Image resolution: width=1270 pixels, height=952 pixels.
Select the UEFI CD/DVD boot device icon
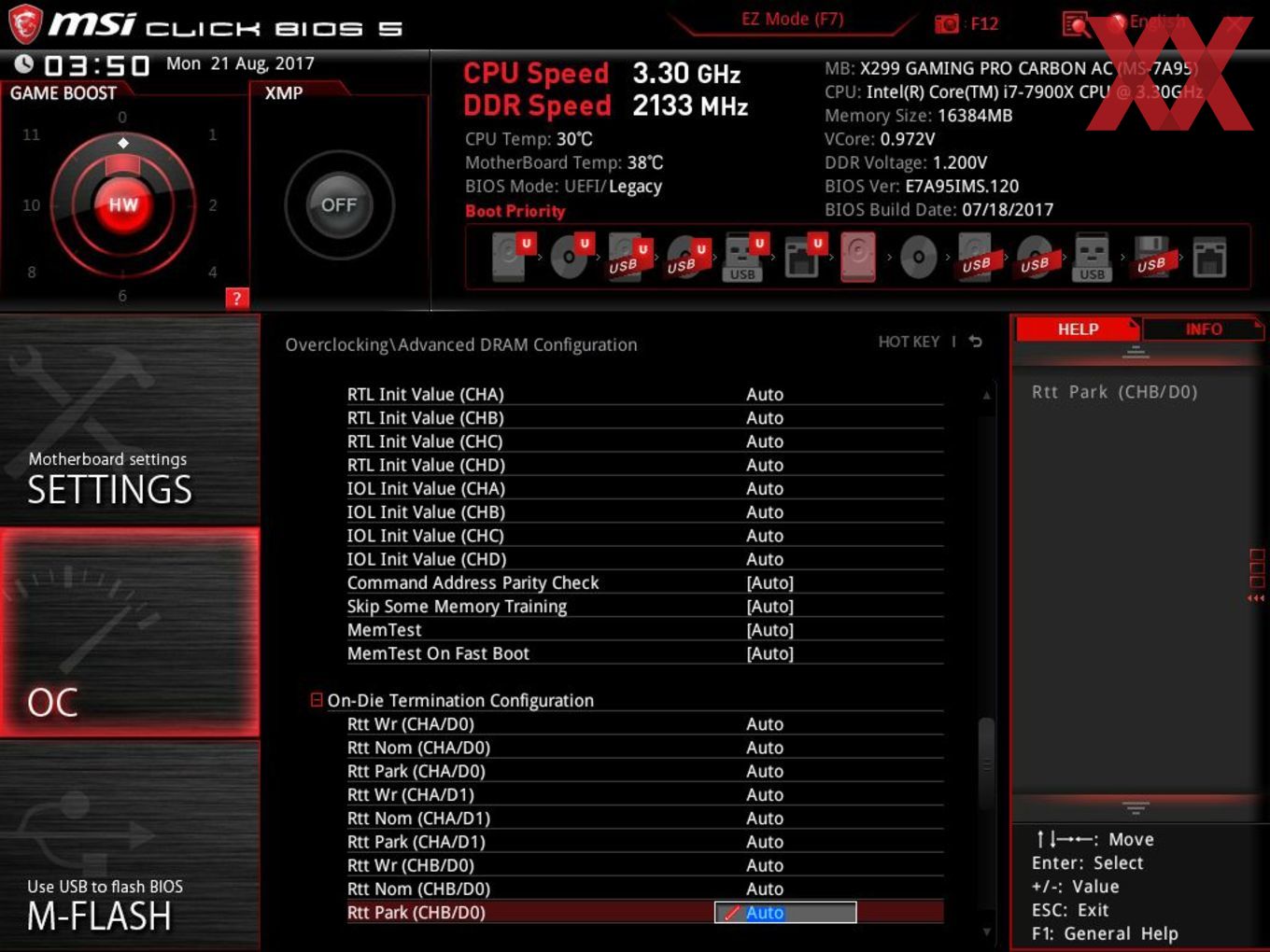pos(570,257)
